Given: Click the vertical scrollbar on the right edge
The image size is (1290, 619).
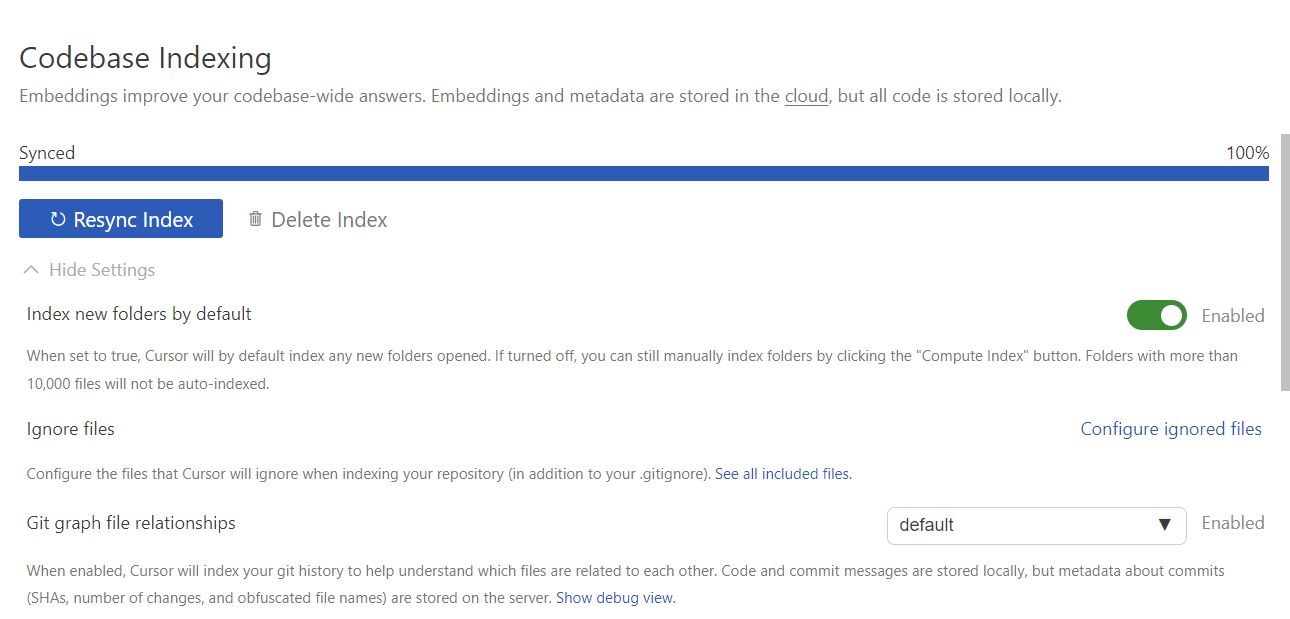Looking at the screenshot, I should (x=1285, y=262).
